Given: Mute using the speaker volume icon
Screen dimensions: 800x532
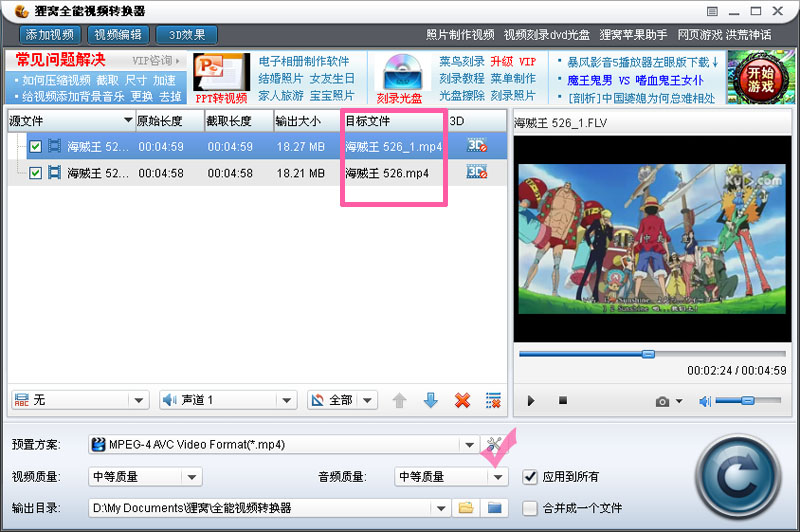Looking at the screenshot, I should (705, 401).
